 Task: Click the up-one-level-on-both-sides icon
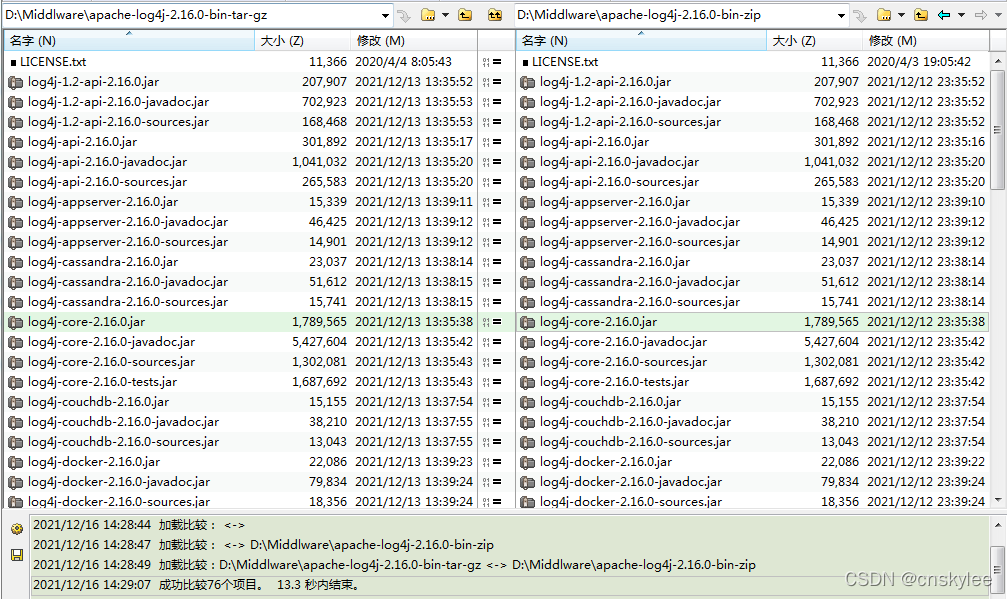pyautogui.click(x=495, y=15)
